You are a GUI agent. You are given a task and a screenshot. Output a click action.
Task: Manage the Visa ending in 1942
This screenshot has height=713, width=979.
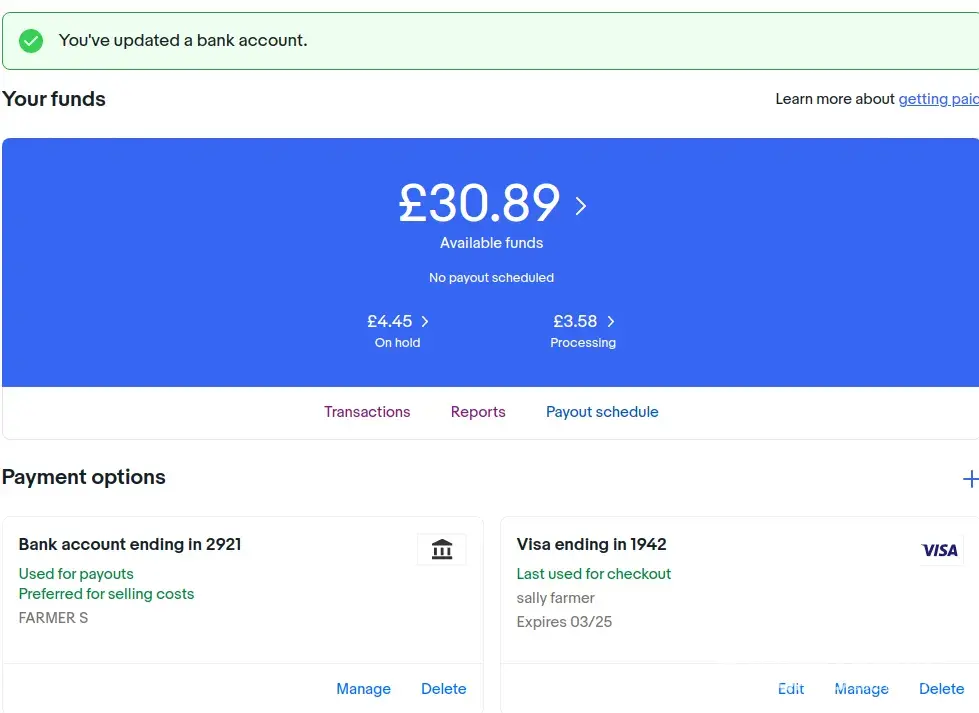861,689
